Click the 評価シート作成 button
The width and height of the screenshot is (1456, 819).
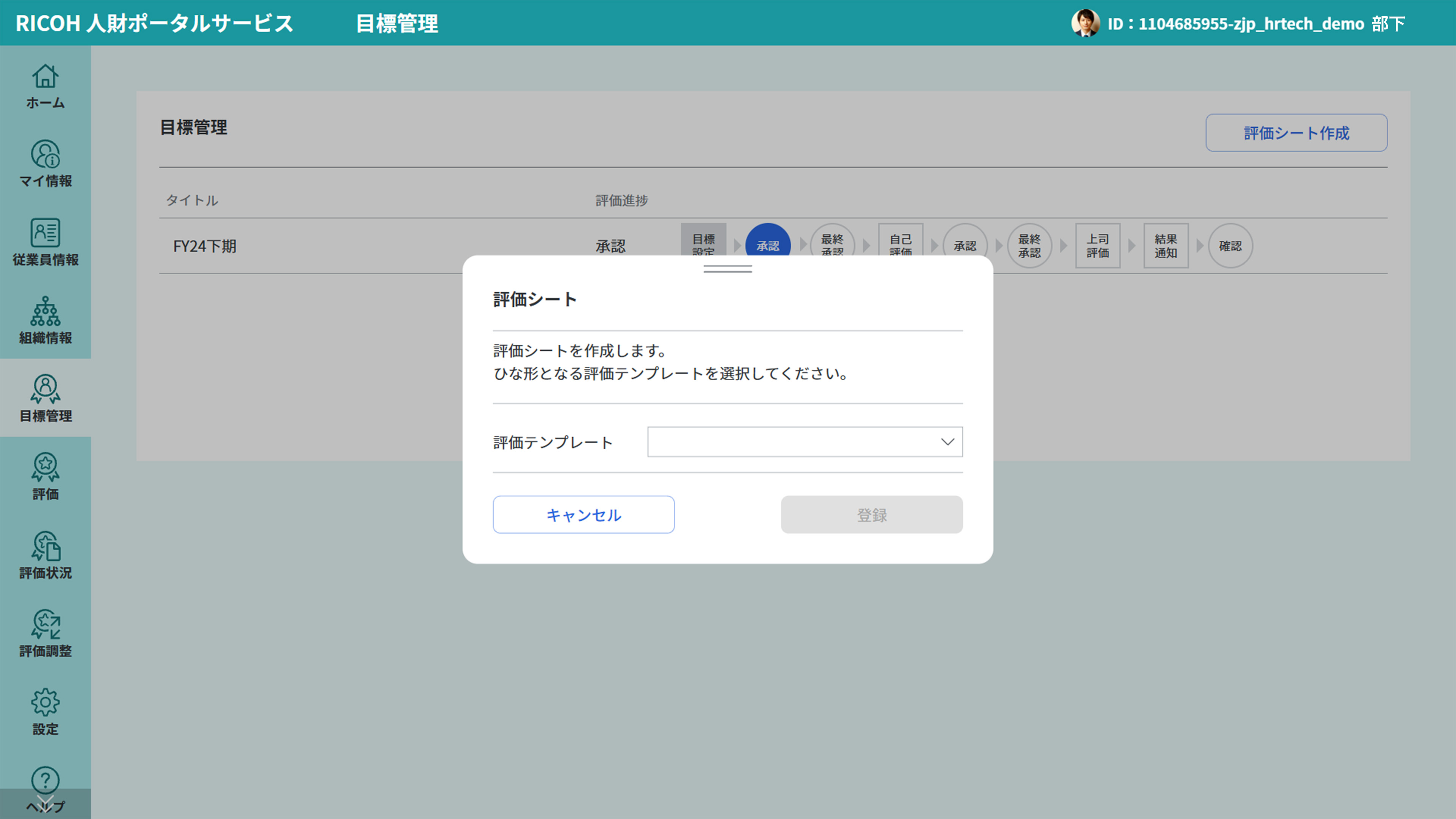point(1296,133)
